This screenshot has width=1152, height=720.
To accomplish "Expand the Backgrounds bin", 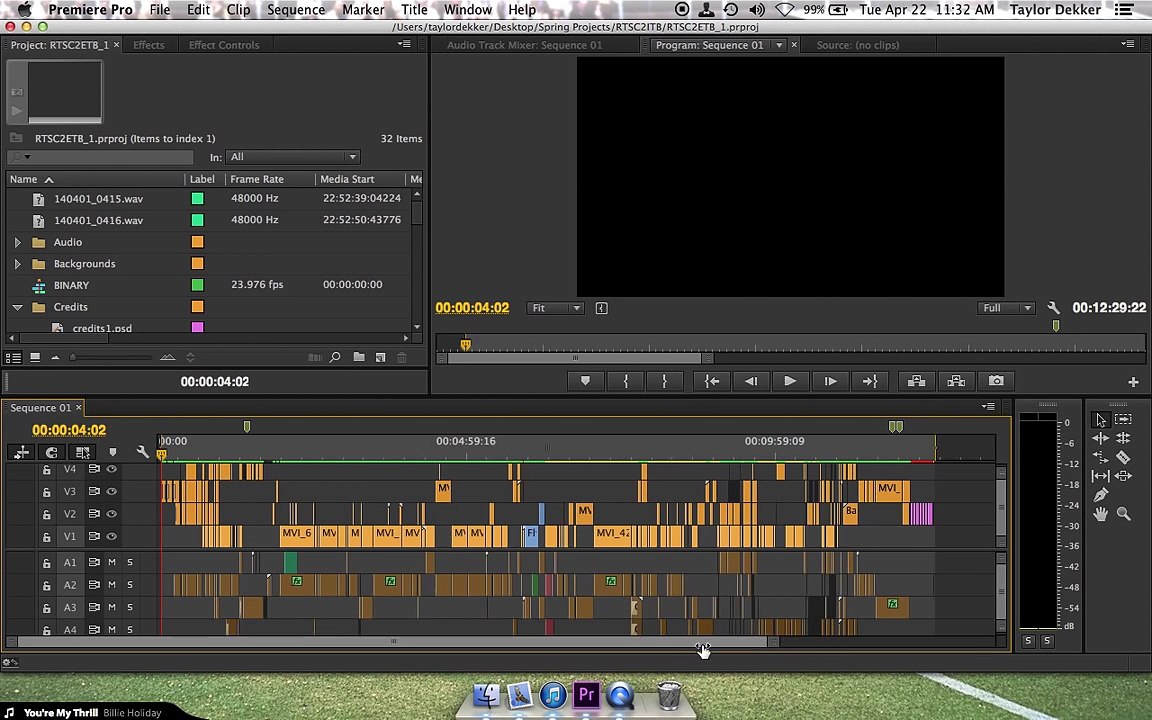I will 18,264.
